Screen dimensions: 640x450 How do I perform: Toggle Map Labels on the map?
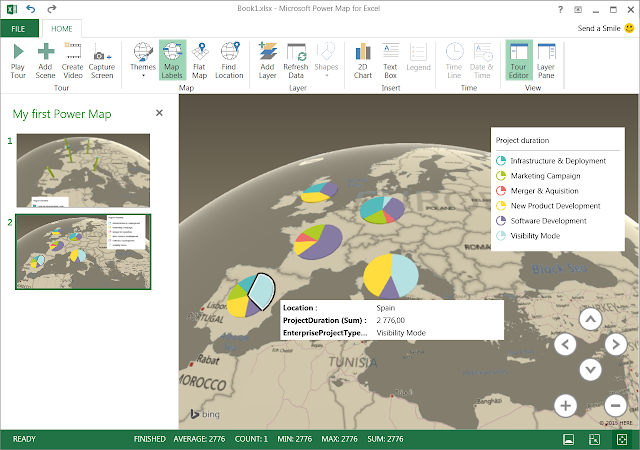pyautogui.click(x=172, y=60)
